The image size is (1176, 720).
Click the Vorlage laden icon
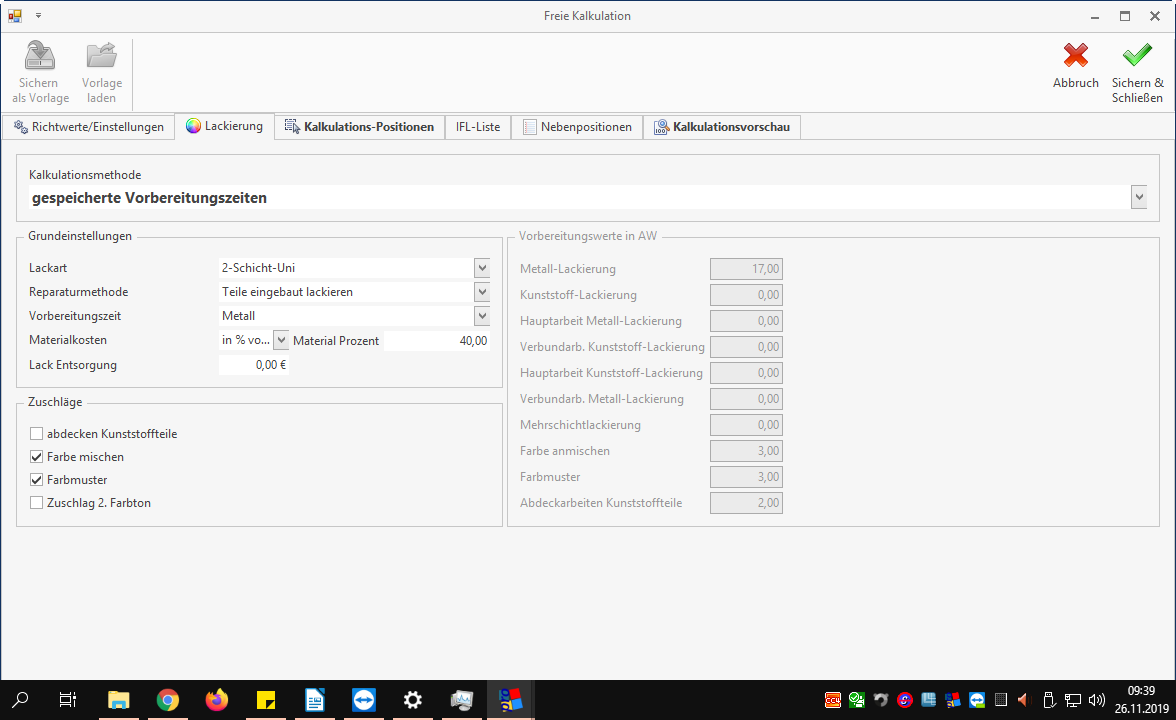(101, 57)
